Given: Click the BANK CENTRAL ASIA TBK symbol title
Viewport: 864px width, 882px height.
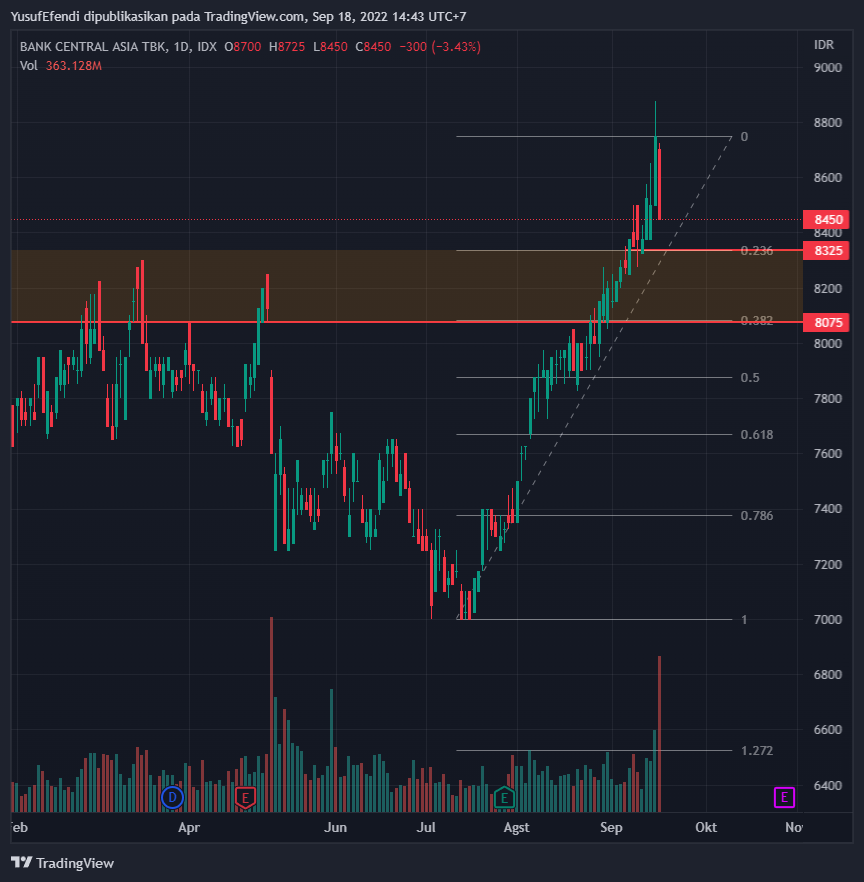Looking at the screenshot, I should click(x=93, y=47).
